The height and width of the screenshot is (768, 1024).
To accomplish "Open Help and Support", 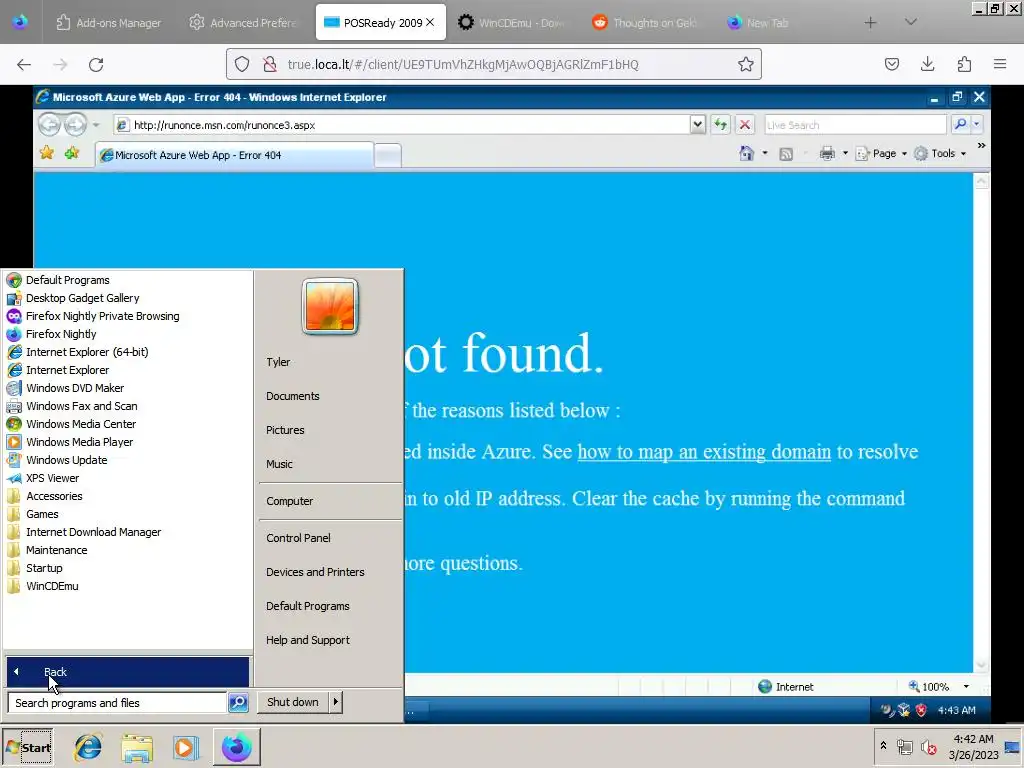I will click(308, 640).
